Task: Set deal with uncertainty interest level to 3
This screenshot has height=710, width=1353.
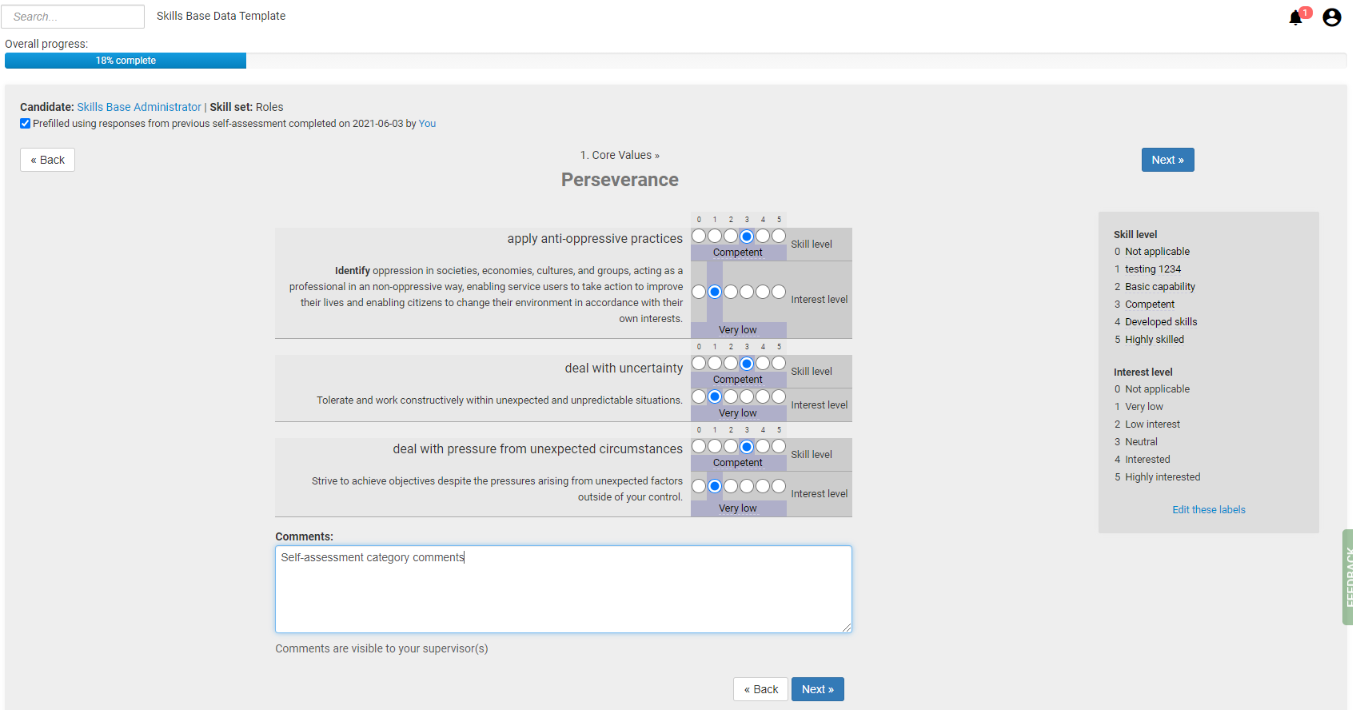Action: click(x=746, y=397)
